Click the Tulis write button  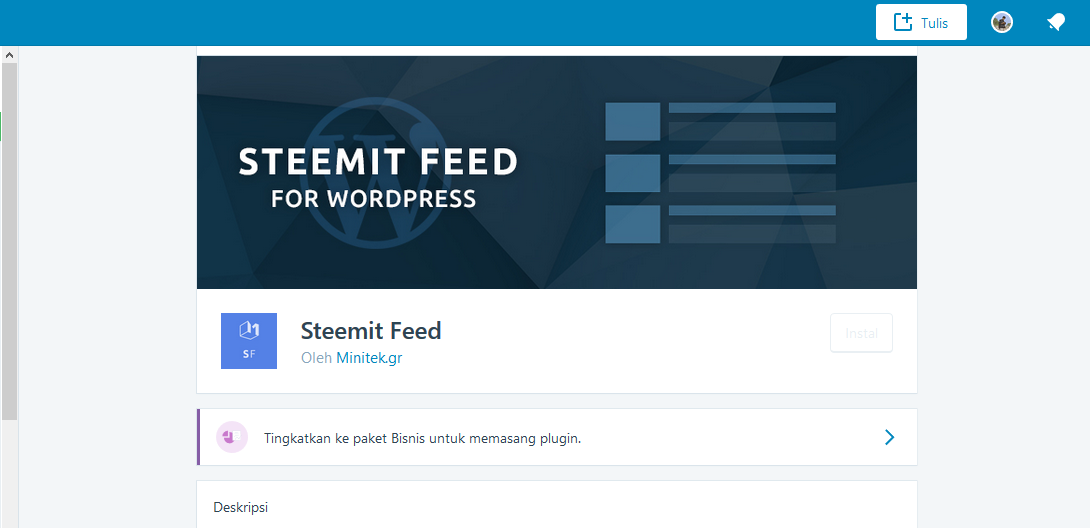(x=921, y=22)
